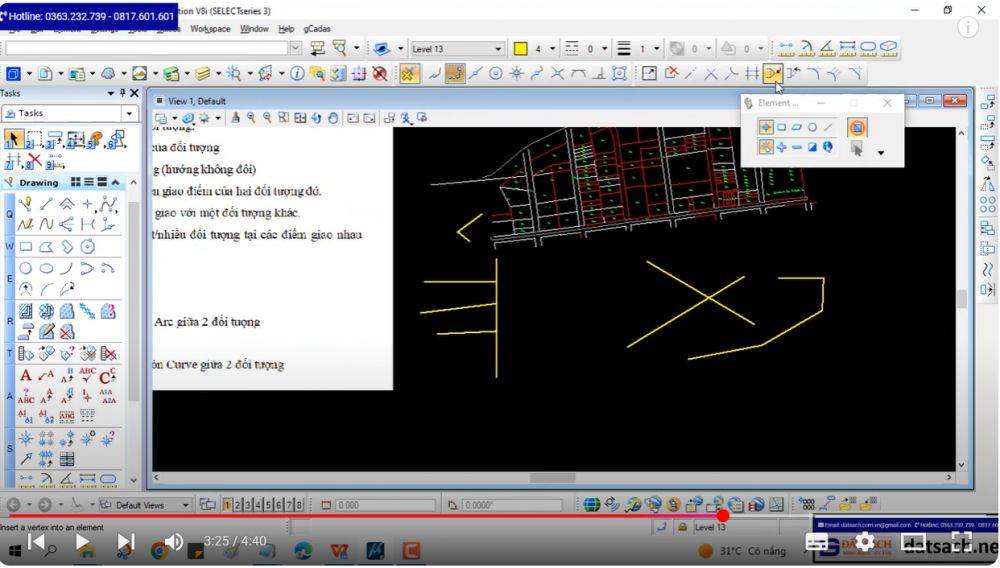Open the Workspace menu

[x=210, y=29]
